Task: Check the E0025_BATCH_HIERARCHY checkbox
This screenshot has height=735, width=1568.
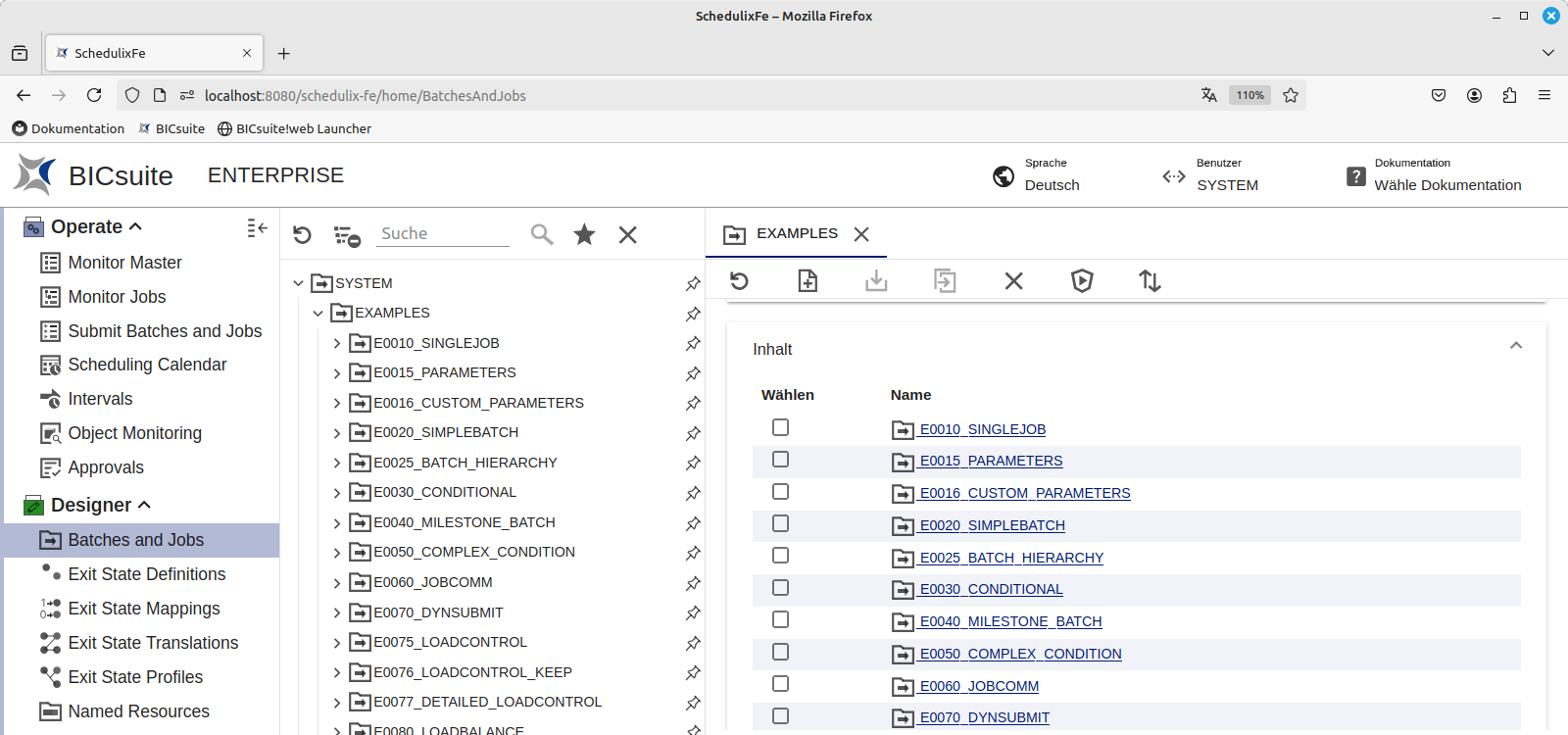Action: coord(780,556)
